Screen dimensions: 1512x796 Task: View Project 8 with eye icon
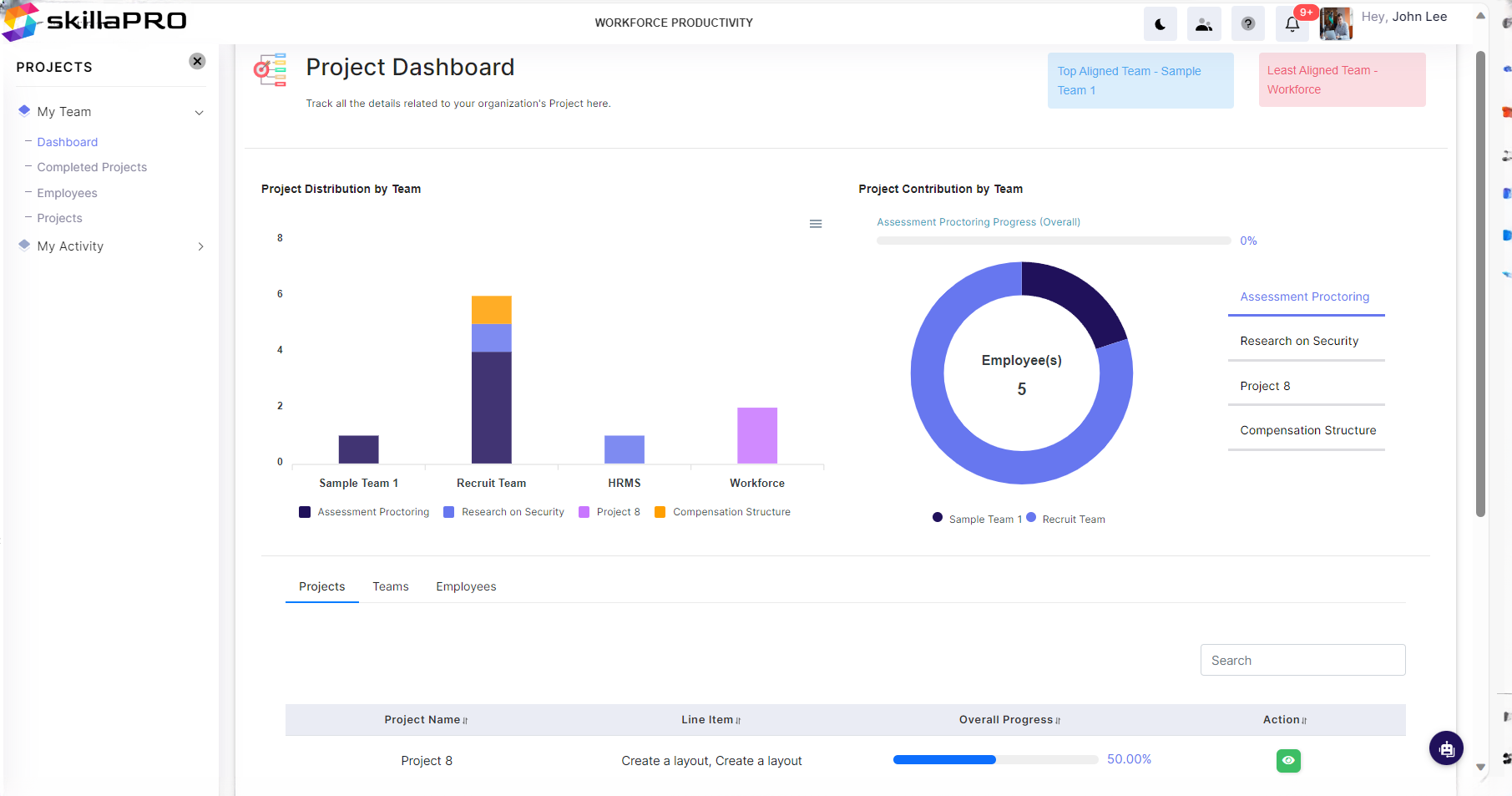(1288, 760)
